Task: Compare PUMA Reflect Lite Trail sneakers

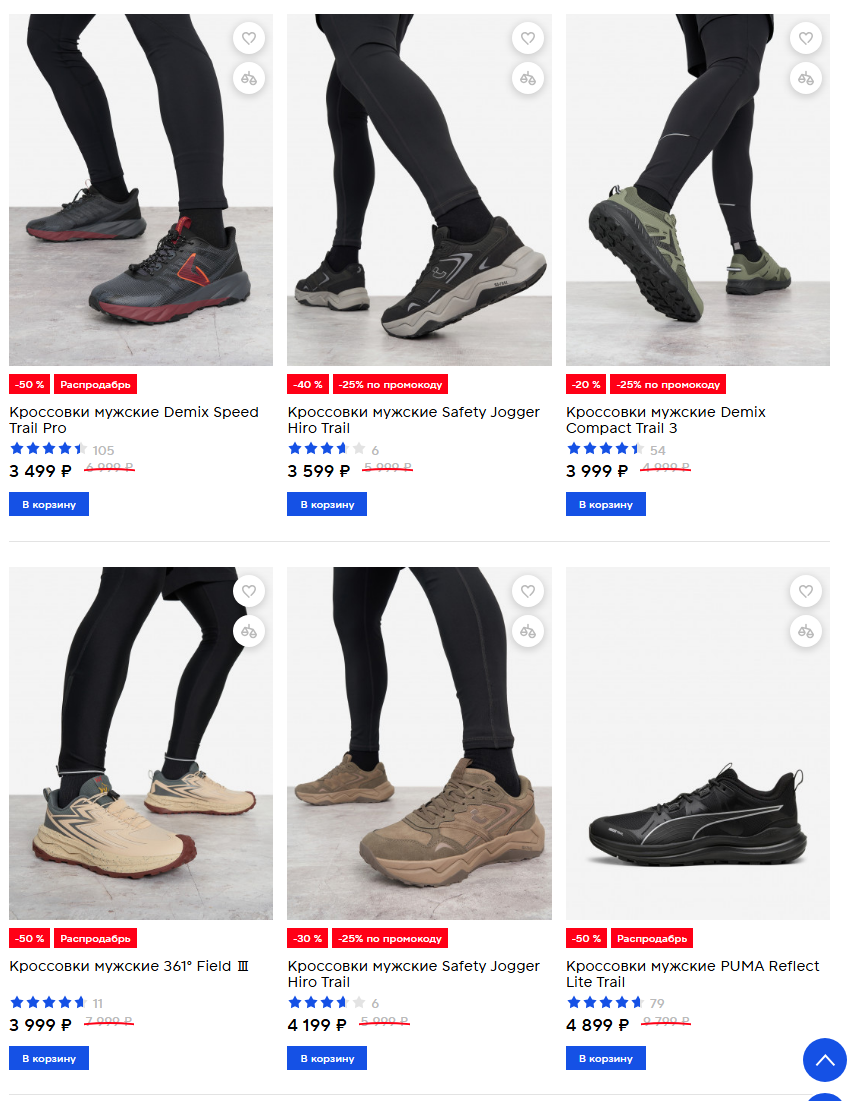Action: [x=805, y=631]
